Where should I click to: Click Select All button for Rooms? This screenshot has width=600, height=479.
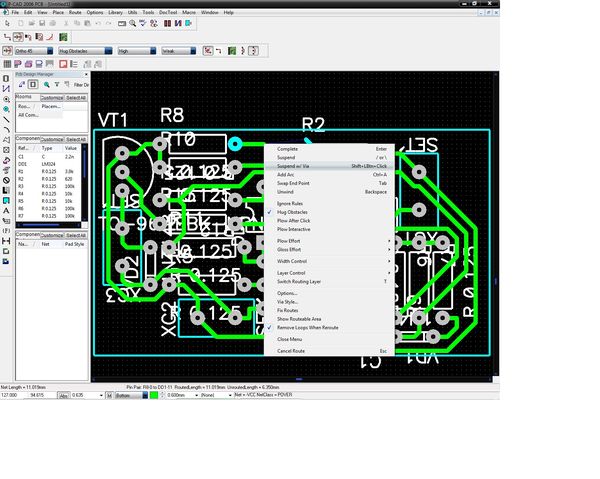(76, 98)
